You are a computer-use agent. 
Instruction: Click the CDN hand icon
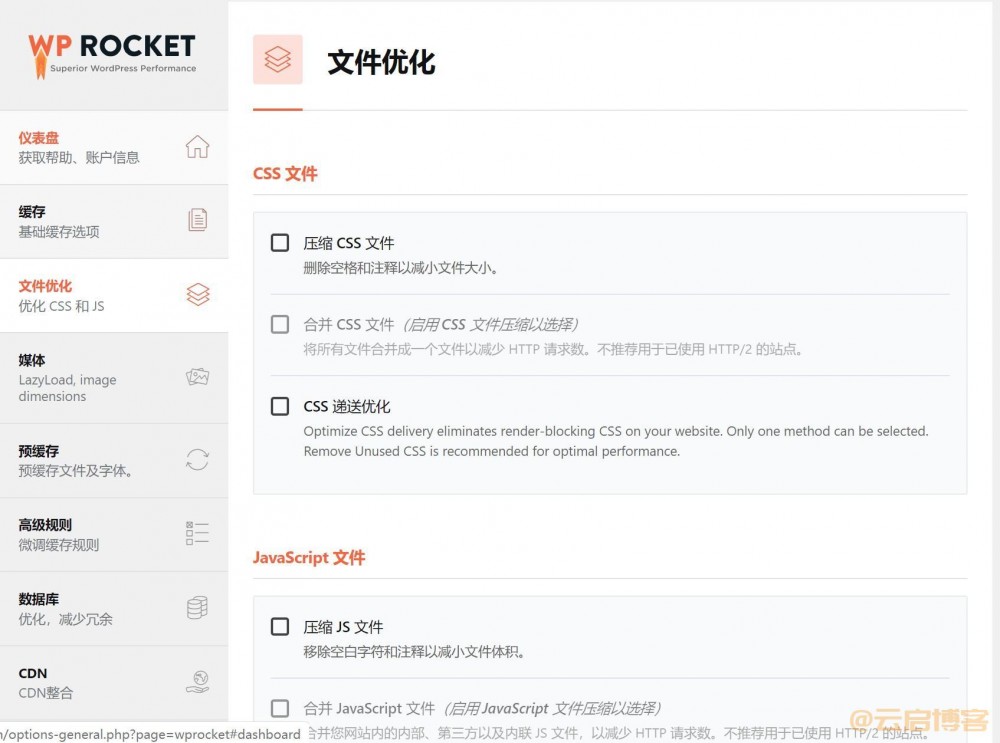click(x=197, y=680)
